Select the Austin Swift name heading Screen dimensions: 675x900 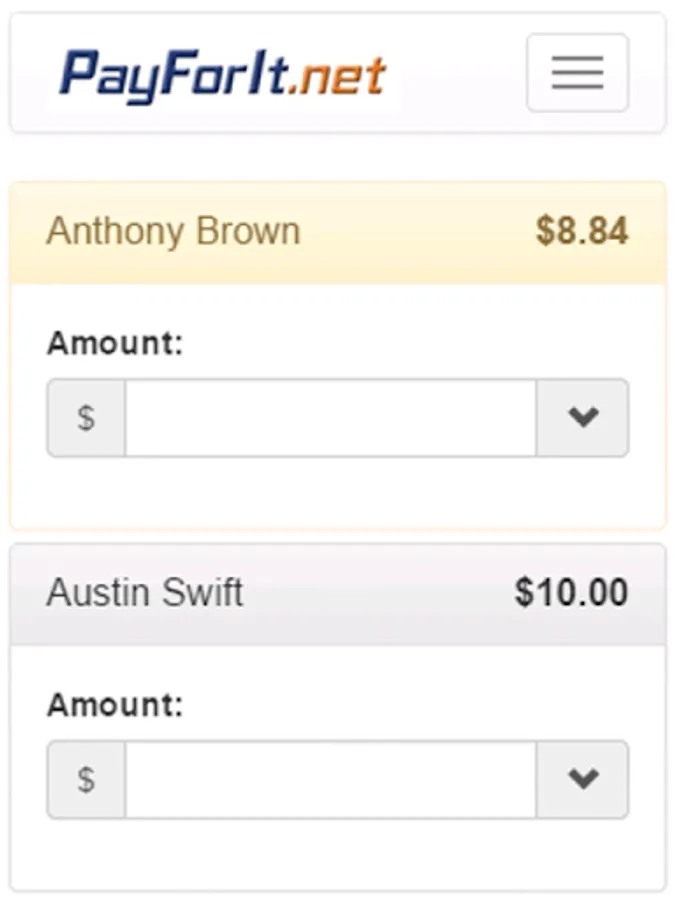coord(145,593)
